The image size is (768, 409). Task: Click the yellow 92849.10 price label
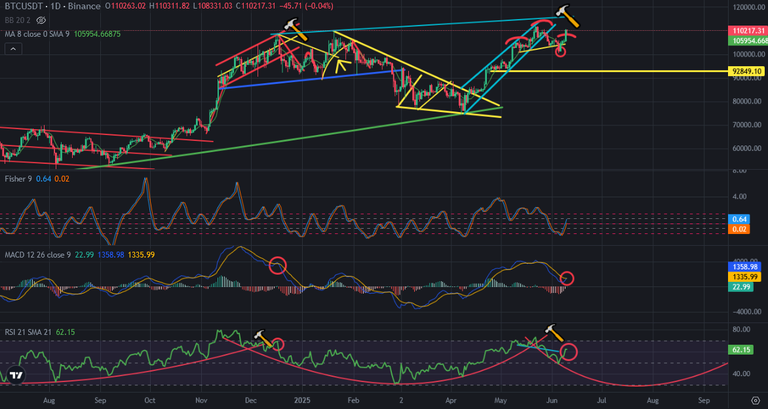[x=746, y=72]
